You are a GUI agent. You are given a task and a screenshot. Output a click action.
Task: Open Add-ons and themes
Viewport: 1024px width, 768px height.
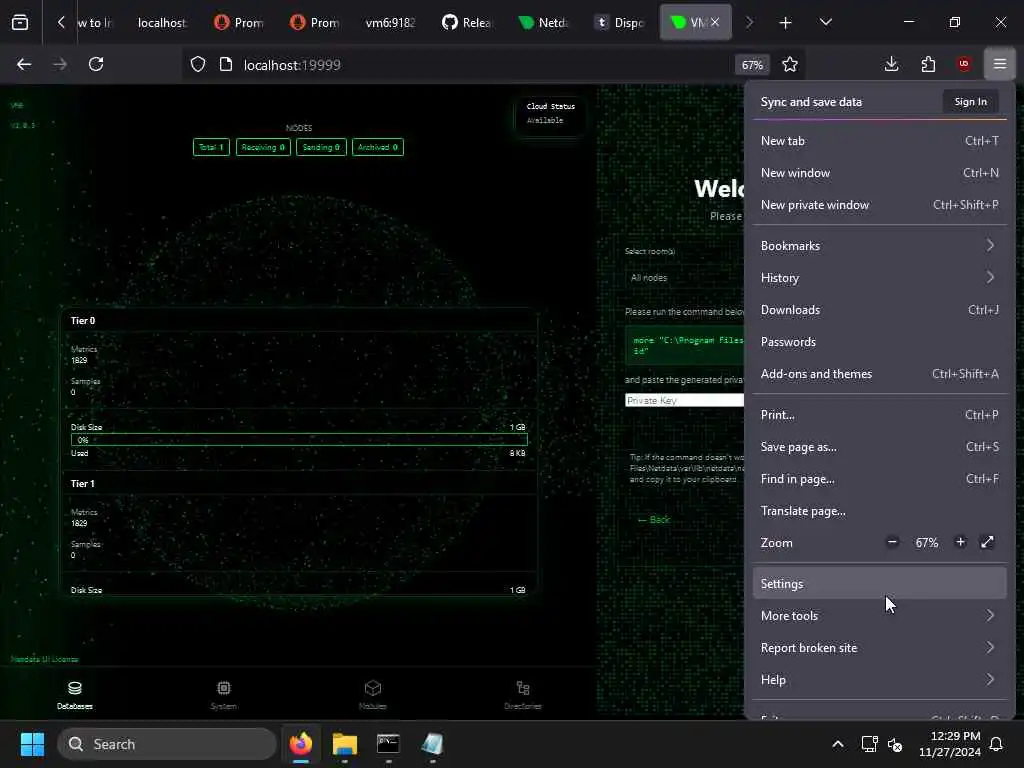[x=880, y=374]
